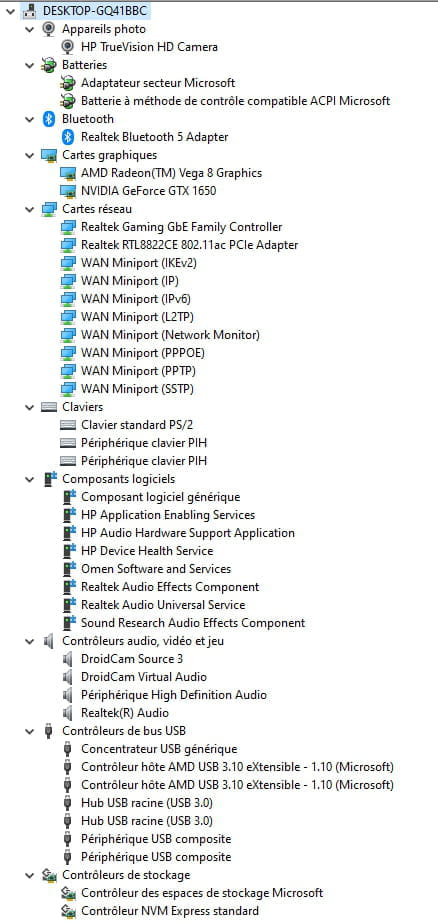438x923 pixels.
Task: Click the Bluetooth category icon
Action: tap(49, 119)
